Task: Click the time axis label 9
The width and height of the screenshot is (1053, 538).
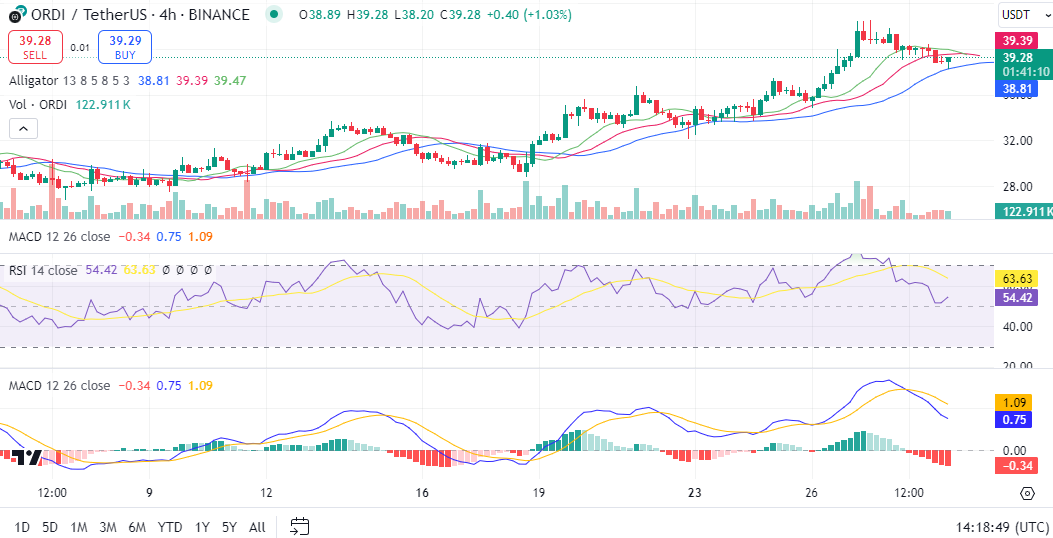Action: tap(149, 492)
